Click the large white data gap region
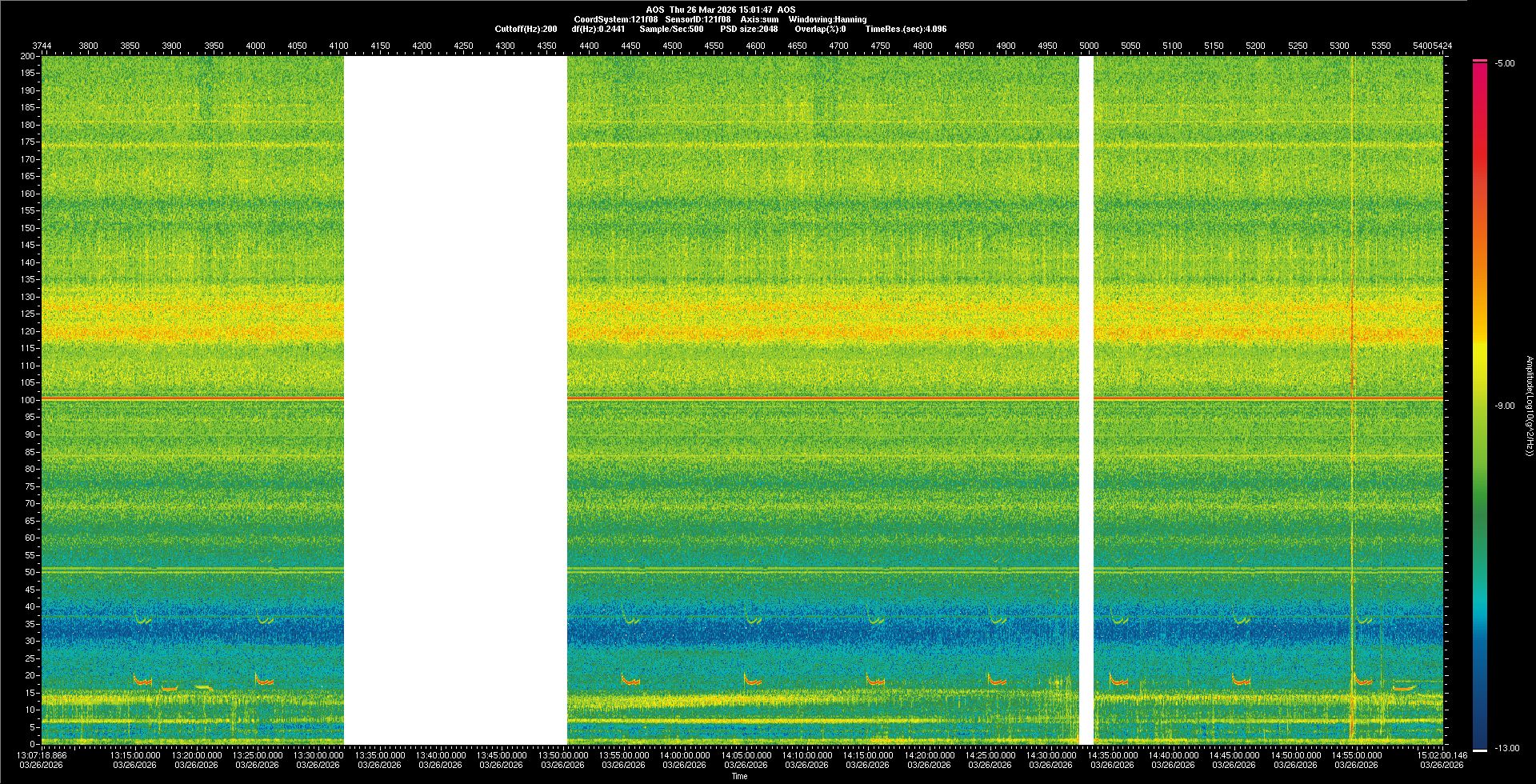 point(455,400)
